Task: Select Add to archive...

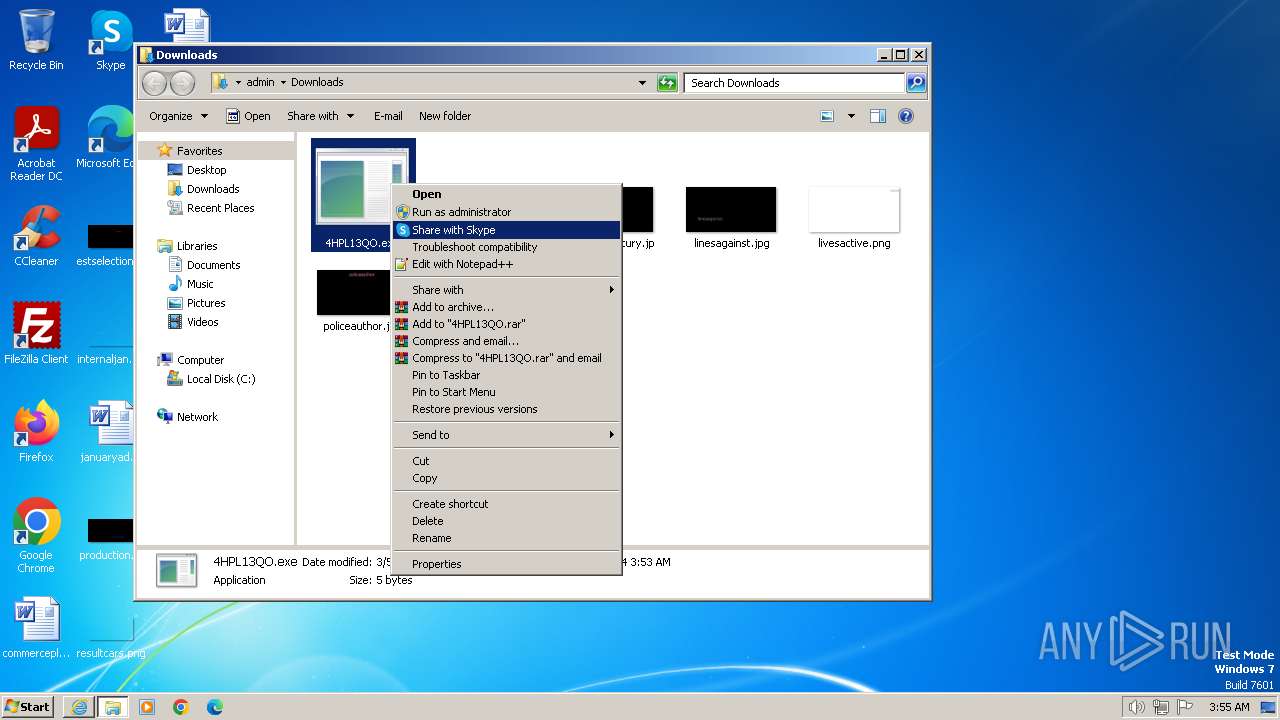Action: click(506, 307)
